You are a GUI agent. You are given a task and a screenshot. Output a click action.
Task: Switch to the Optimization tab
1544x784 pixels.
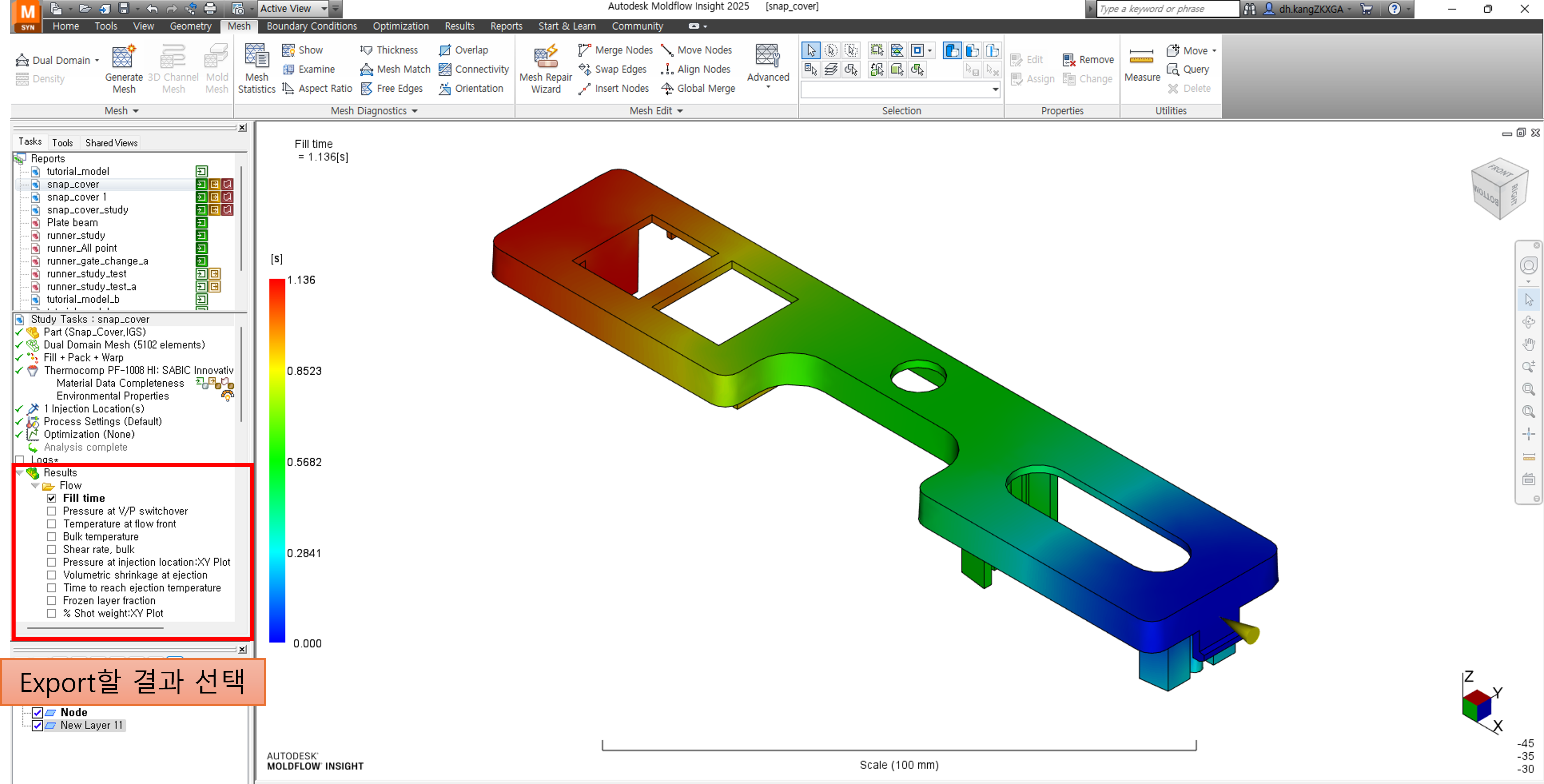400,26
